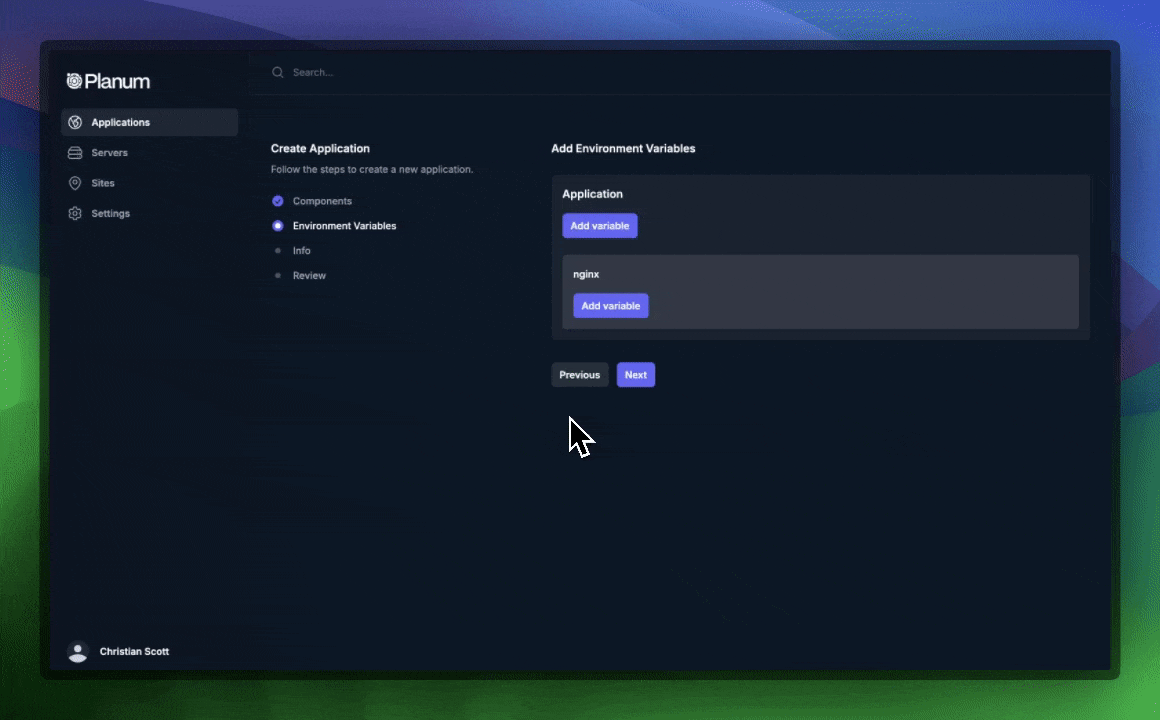Click the Planum brand name
This screenshot has width=1160, height=720.
[x=117, y=81]
